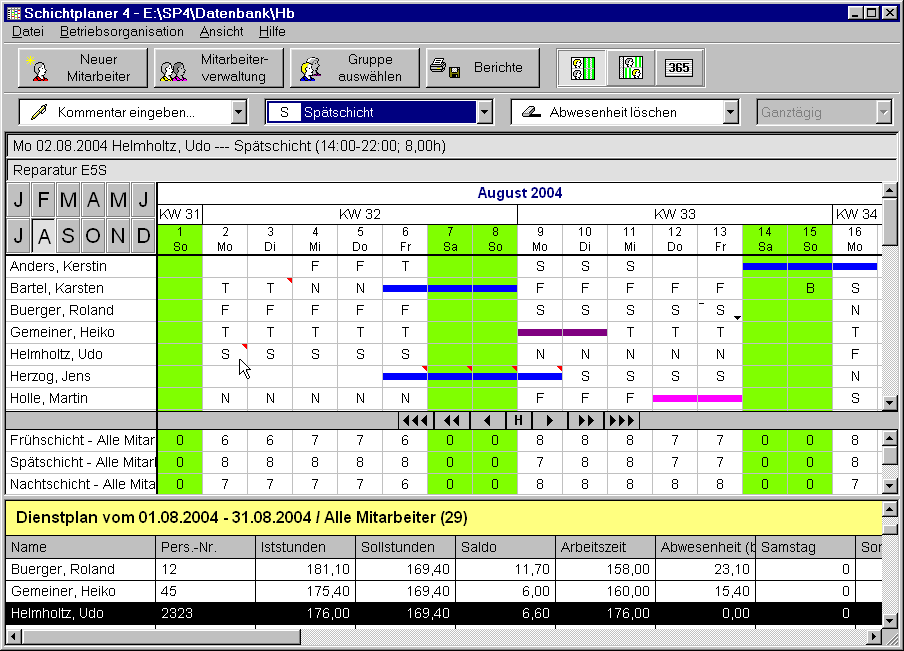Click the purple absence bar for Gemeiner
The height and width of the screenshot is (651, 904).
click(562, 332)
